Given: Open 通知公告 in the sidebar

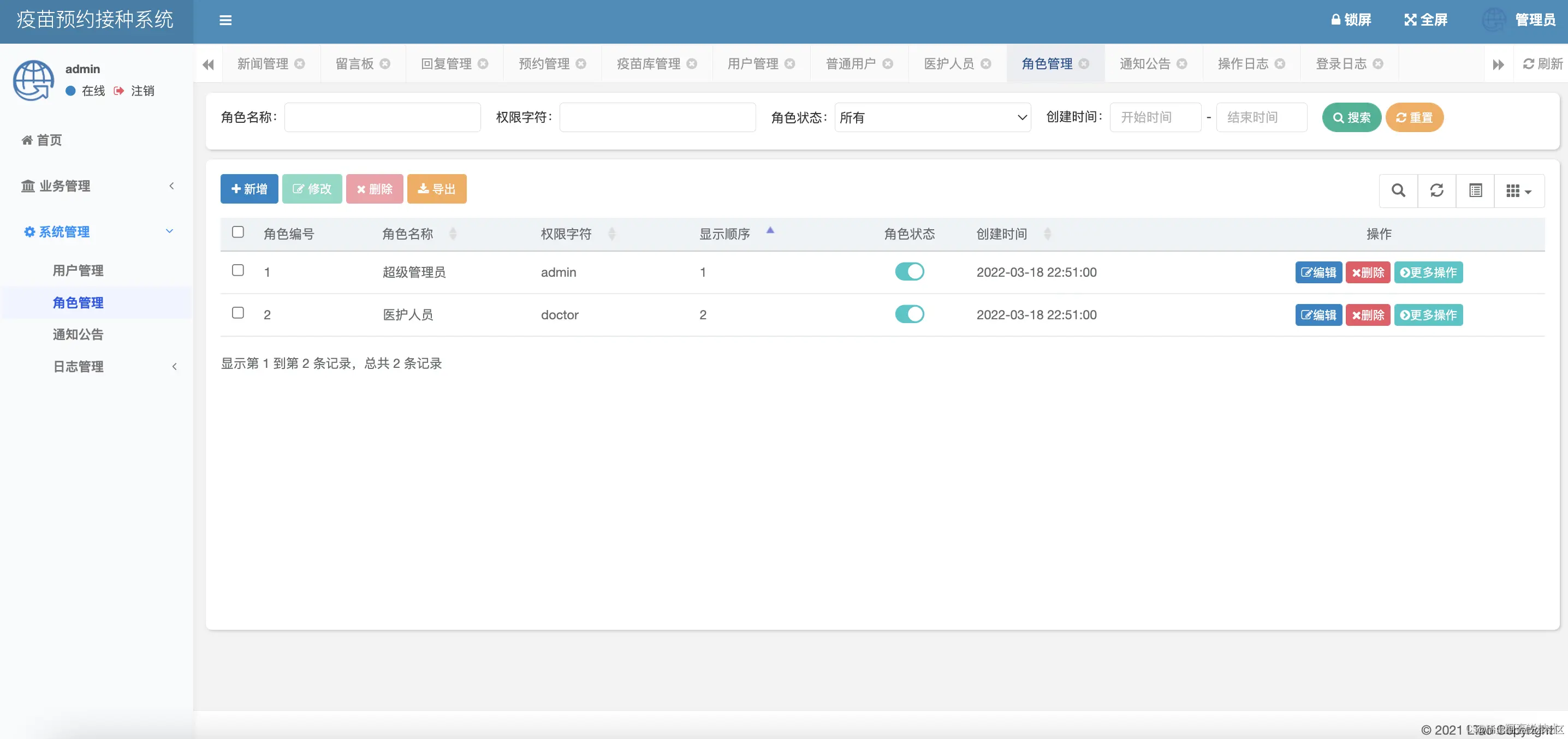Looking at the screenshot, I should pyautogui.click(x=78, y=334).
